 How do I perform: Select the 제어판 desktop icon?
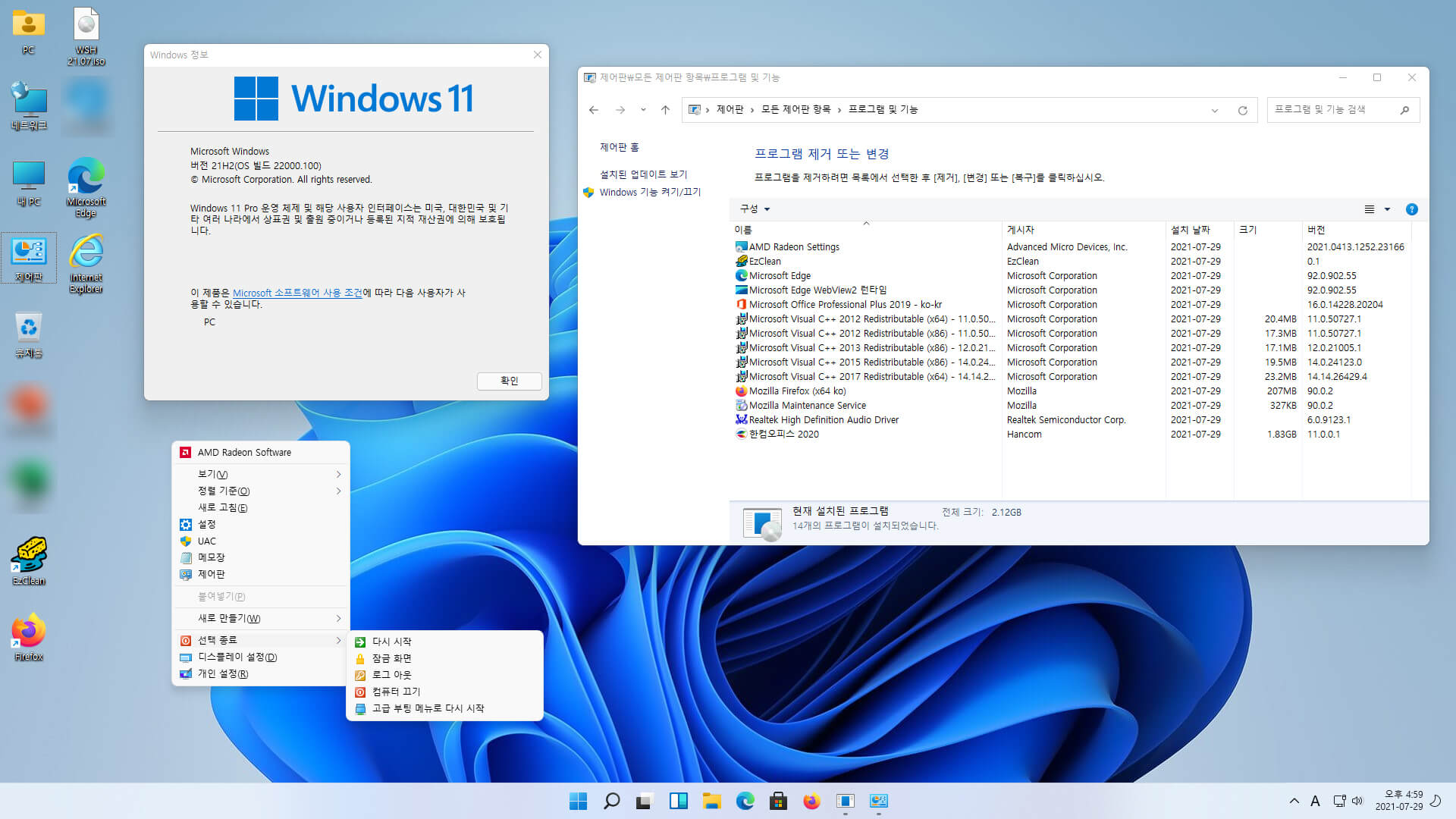[29, 258]
